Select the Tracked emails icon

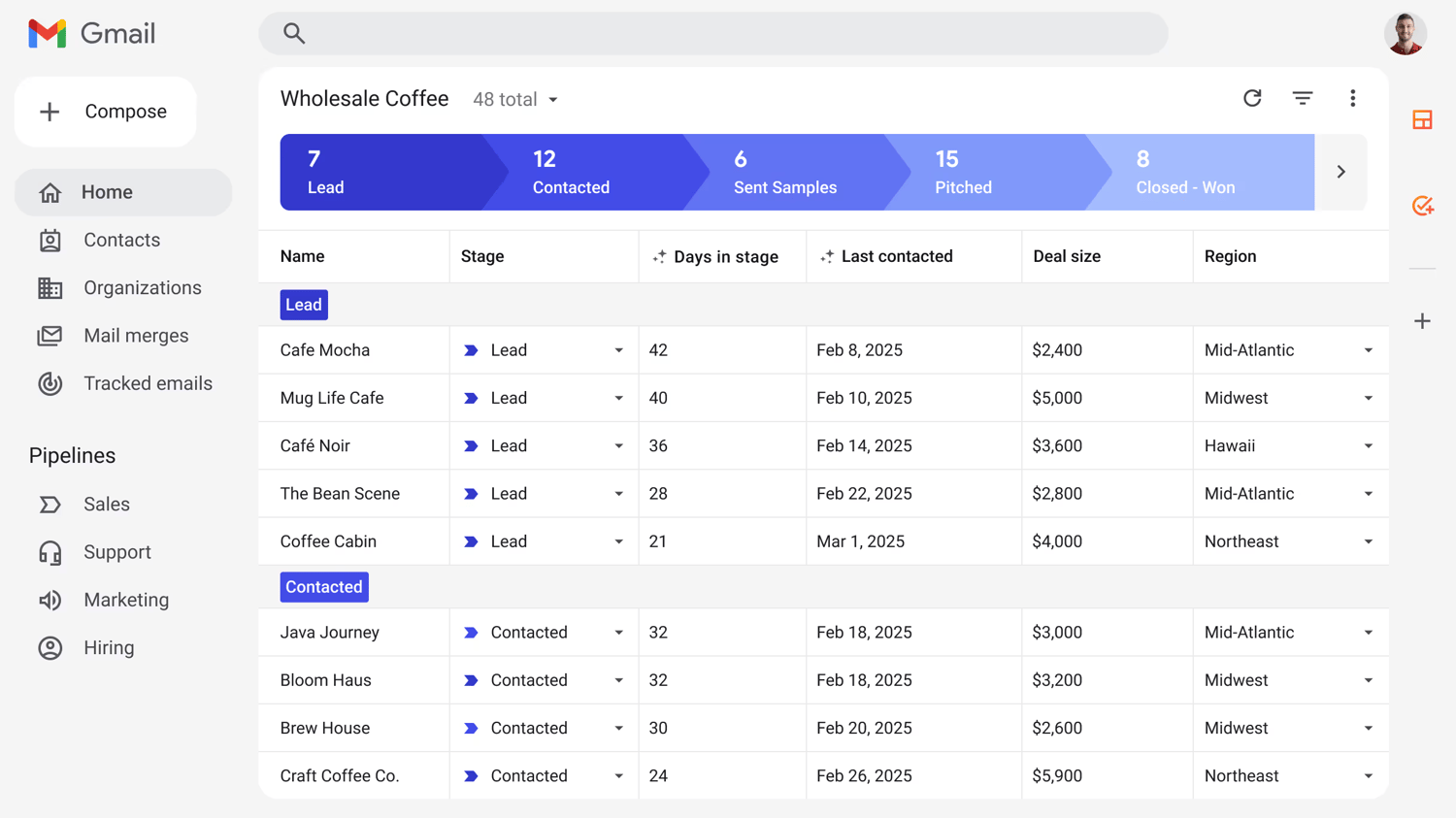pos(50,383)
